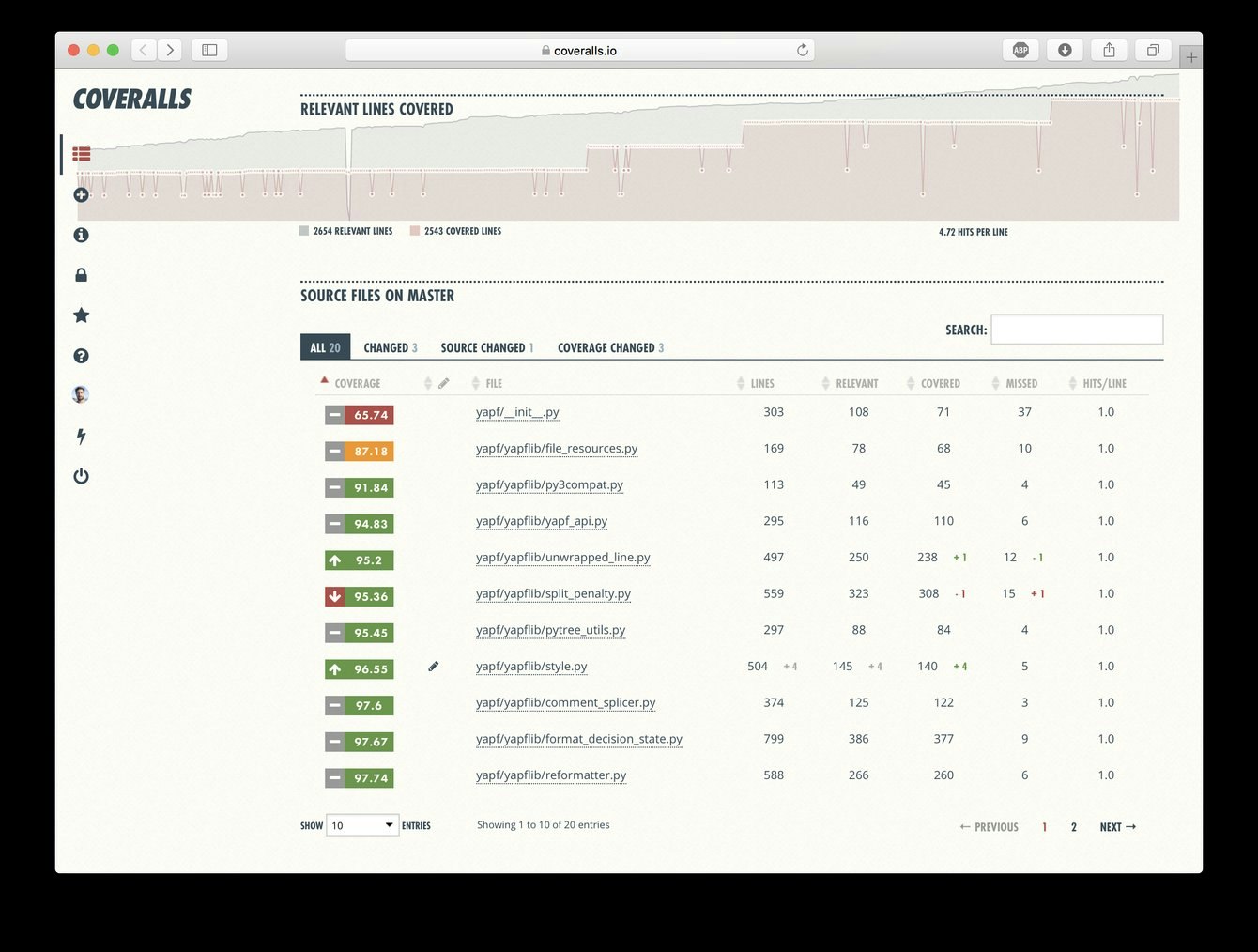
Task: Click the add repo plus icon
Action: (x=81, y=194)
